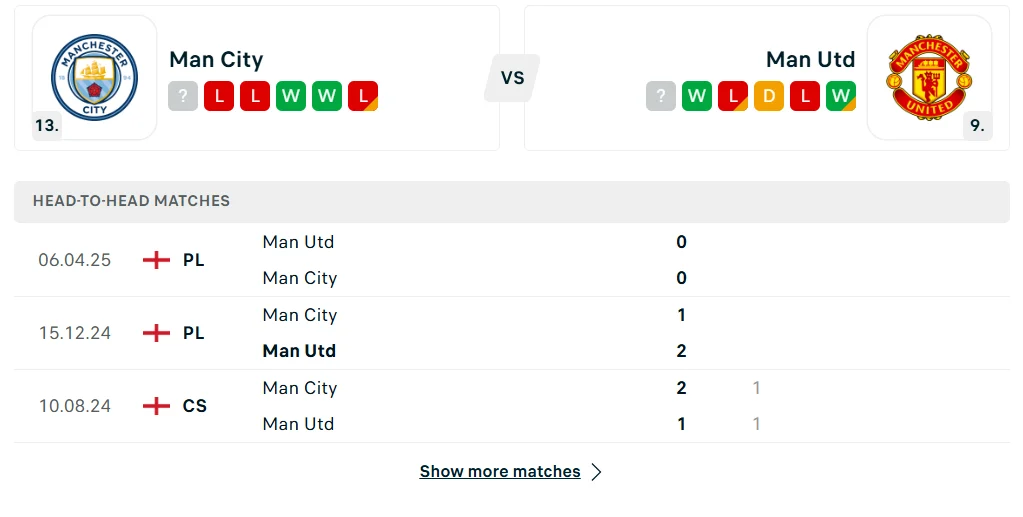Viewport: 1023px width, 517px height.
Task: Click Man Utd's orange D draw badge
Action: pos(769,96)
